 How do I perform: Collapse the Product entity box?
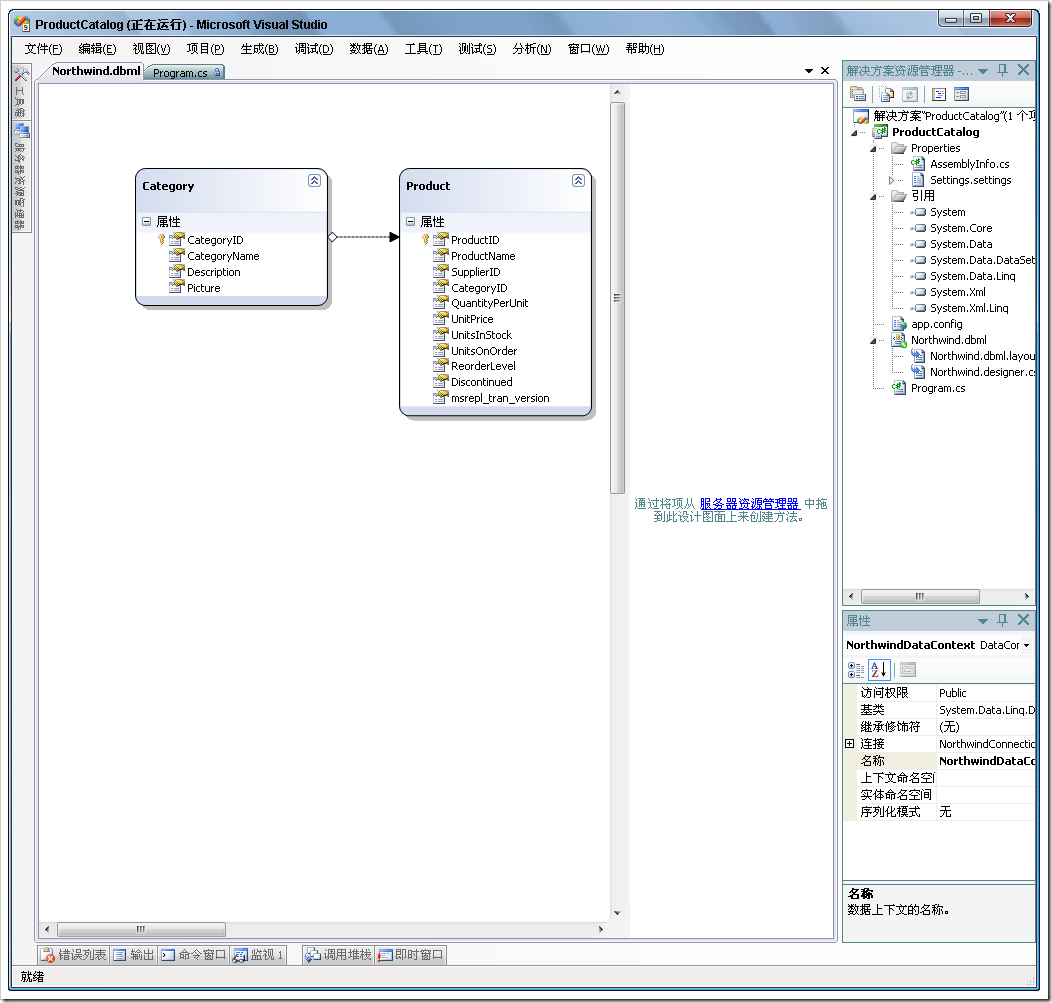[578, 180]
